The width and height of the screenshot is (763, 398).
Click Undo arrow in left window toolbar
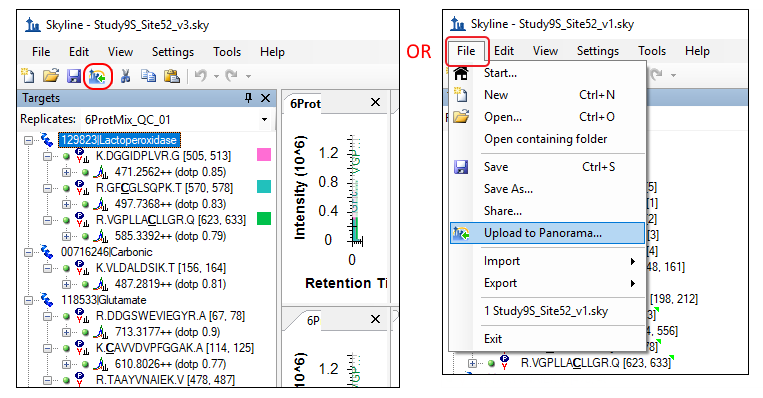(x=200, y=75)
